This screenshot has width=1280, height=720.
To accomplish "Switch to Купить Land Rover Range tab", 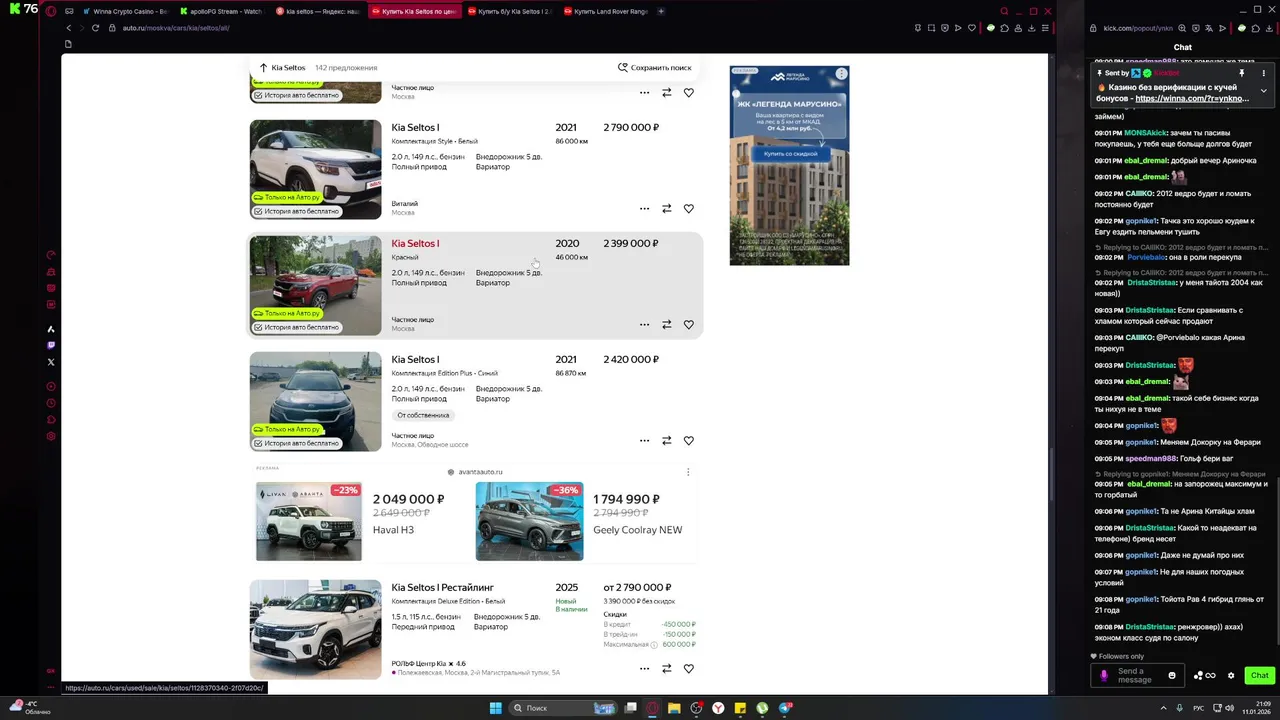I will coord(606,11).
